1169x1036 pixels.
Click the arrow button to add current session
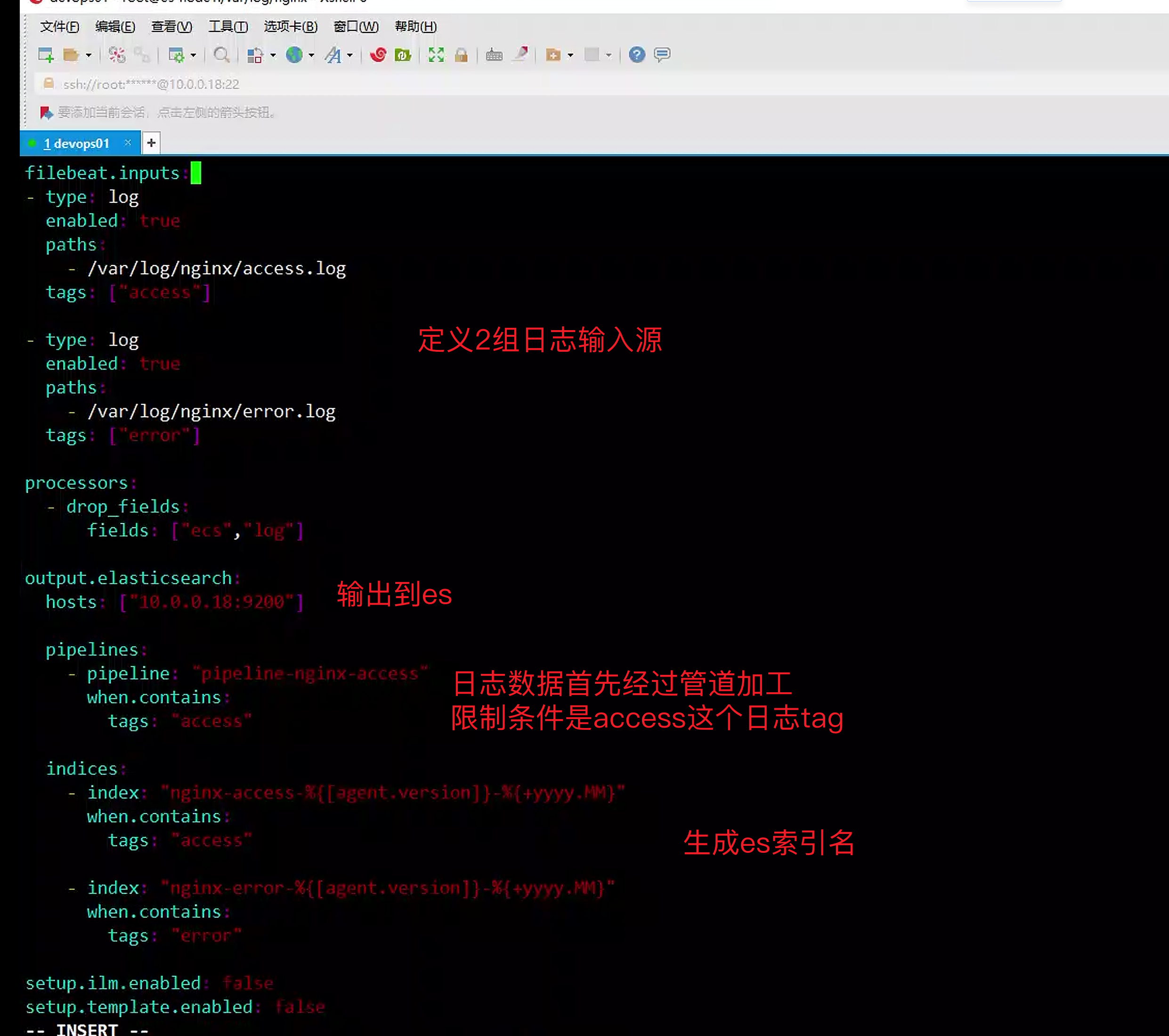[x=46, y=113]
